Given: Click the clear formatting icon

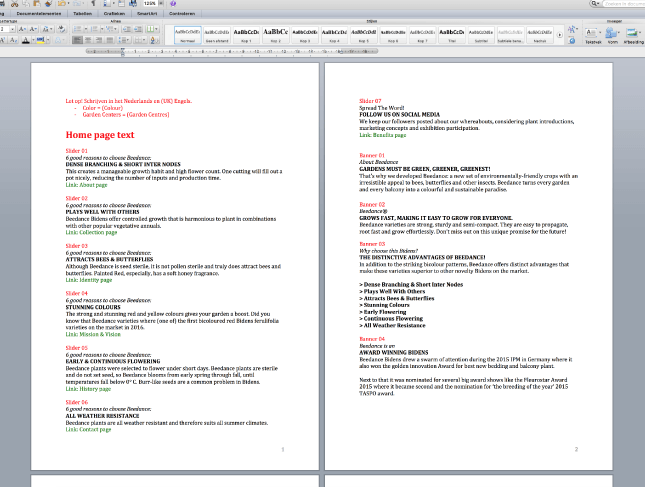Looking at the screenshot, I should pos(61,29).
